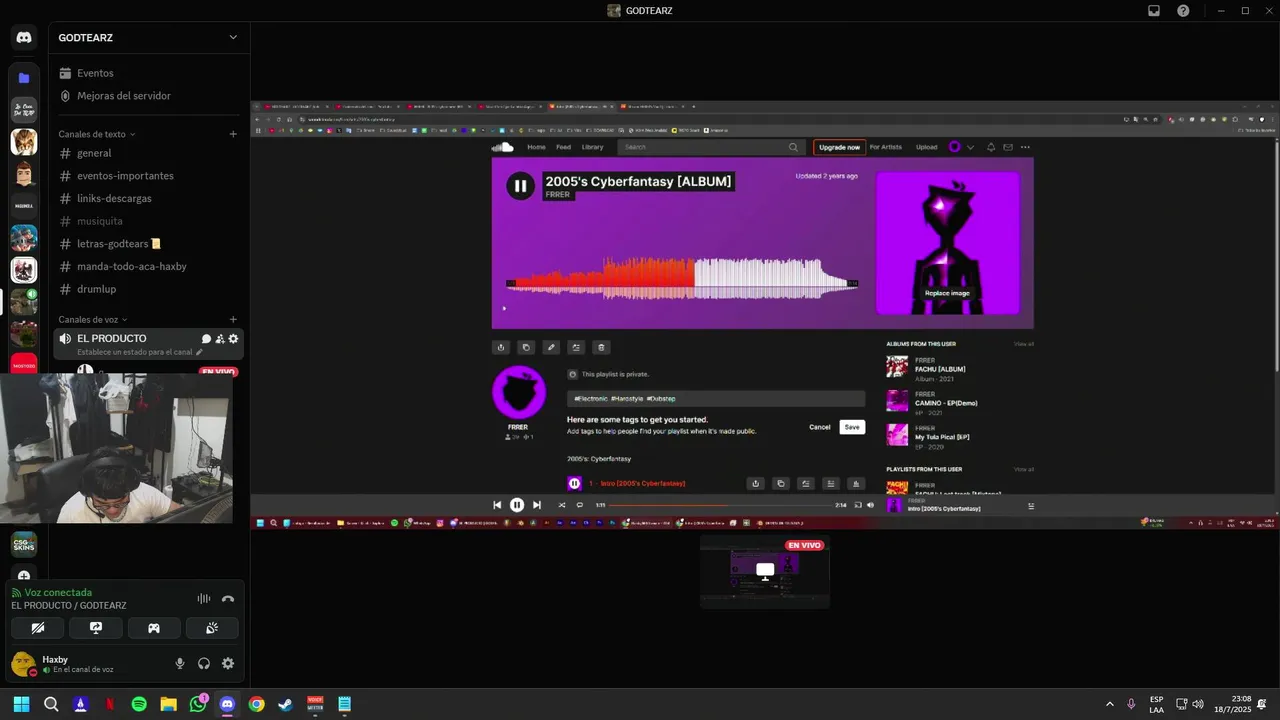The height and width of the screenshot is (720, 1280).
Task: Click the SoundCloud player progress bar
Action: 720,505
